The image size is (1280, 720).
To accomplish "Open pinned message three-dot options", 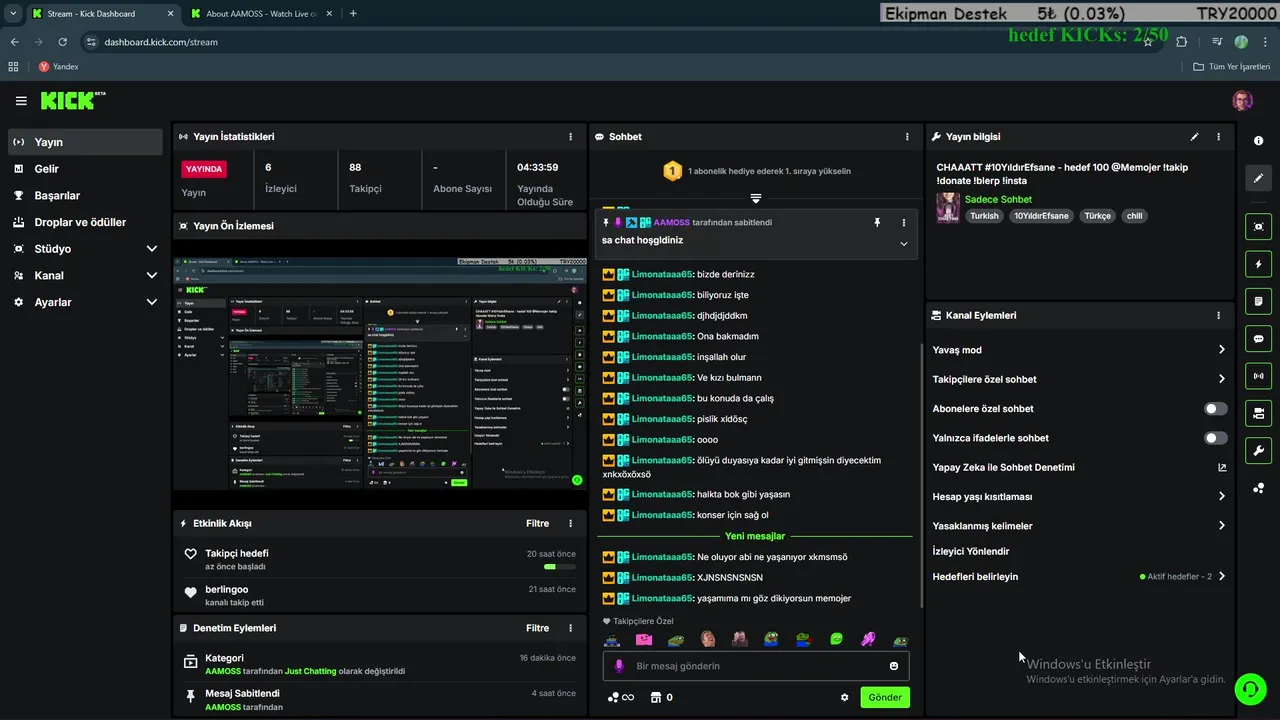I will point(903,223).
